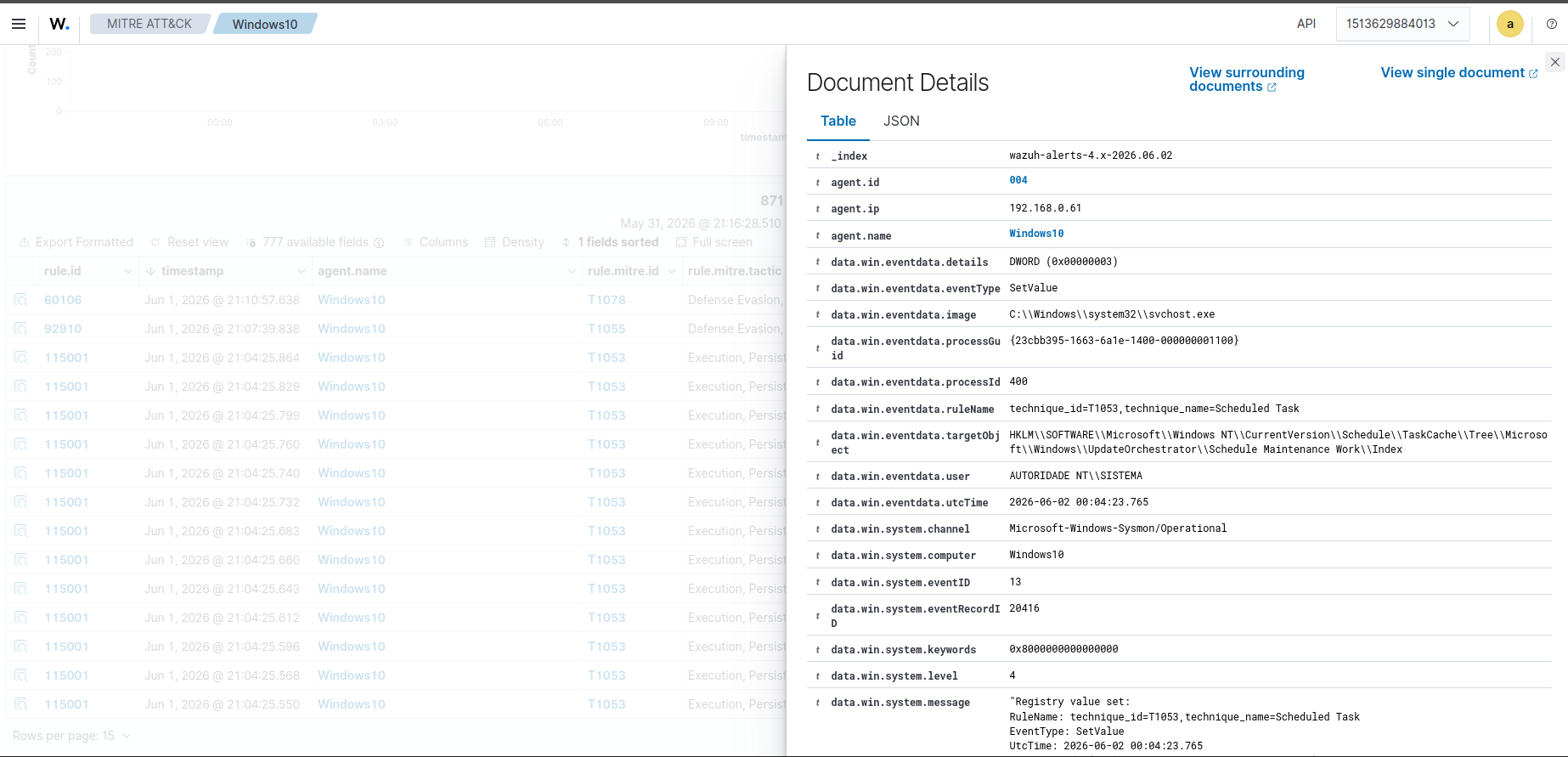This screenshot has width=1568, height=757.
Task: Inspect document in row timestamped 21:04:25.732
Action: point(20,502)
